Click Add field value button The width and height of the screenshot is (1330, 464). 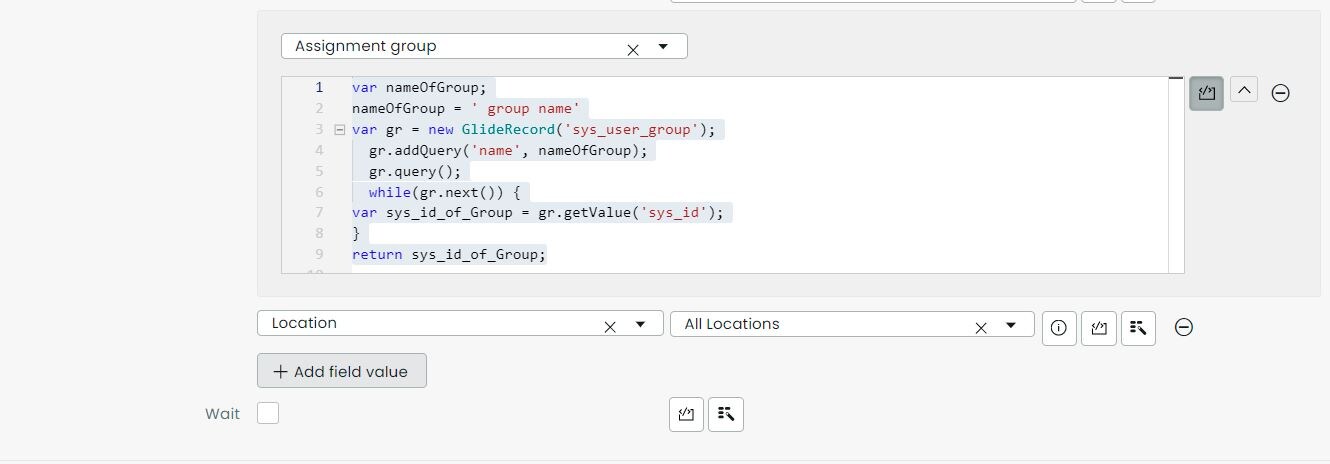pos(341,371)
